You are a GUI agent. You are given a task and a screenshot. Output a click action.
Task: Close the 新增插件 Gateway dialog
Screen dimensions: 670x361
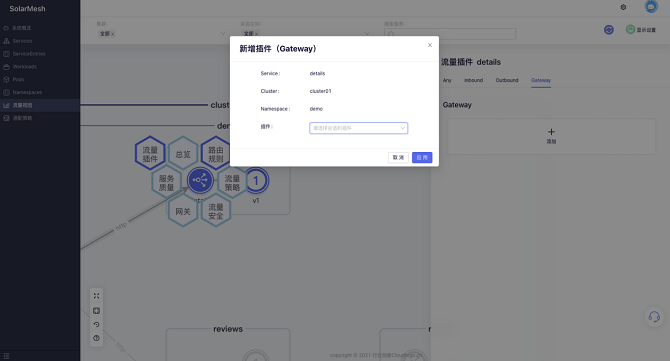pos(430,45)
